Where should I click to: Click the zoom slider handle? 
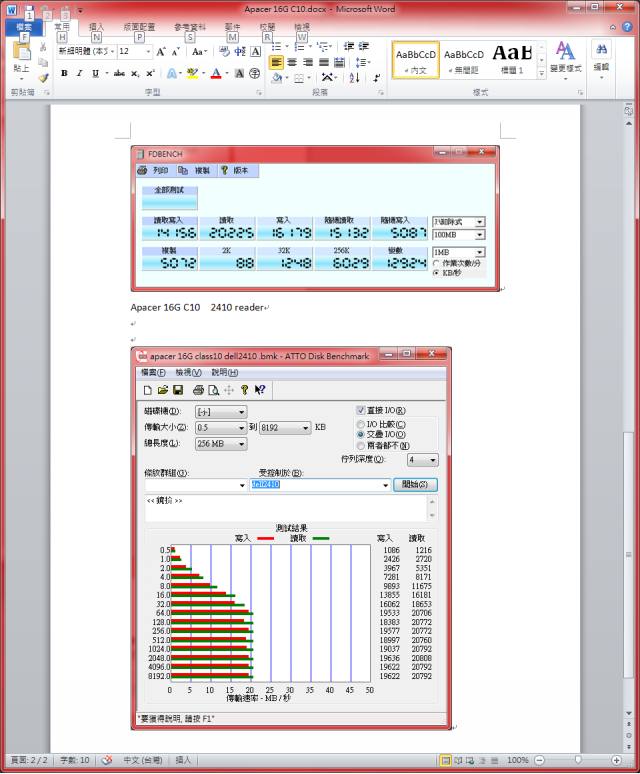578,760
